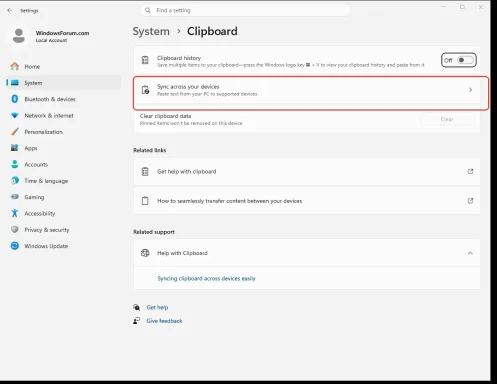Open Accounts settings
Image resolution: width=497 pixels, height=384 pixels.
[x=63, y=164]
